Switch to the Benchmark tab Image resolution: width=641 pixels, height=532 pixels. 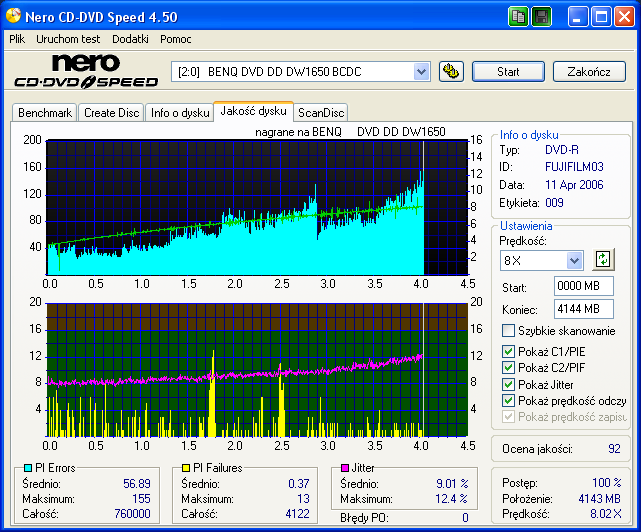pyautogui.click(x=45, y=113)
